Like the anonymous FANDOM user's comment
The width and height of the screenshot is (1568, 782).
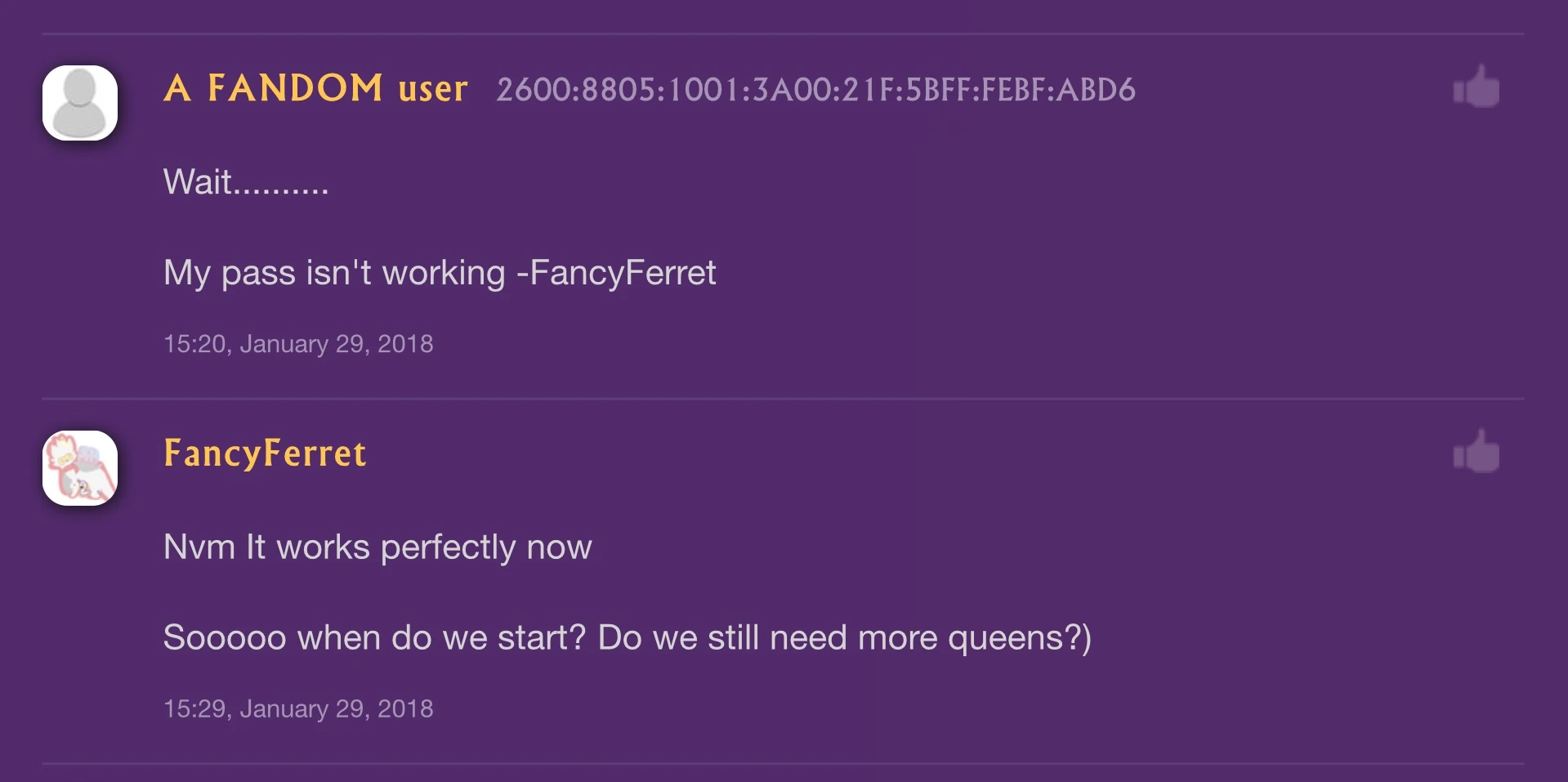(x=1476, y=87)
